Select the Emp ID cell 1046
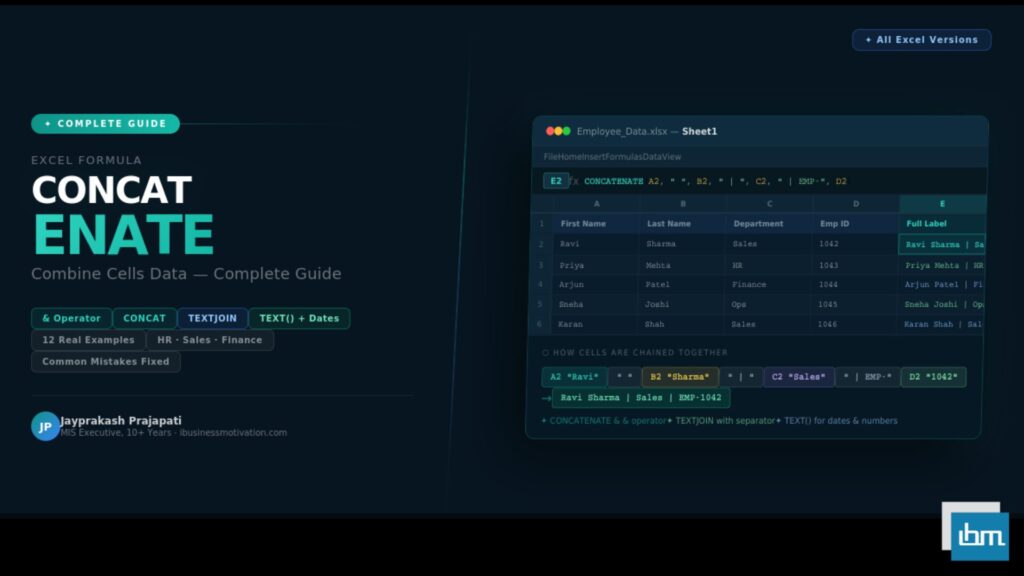Image resolution: width=1024 pixels, height=576 pixels. [856, 324]
